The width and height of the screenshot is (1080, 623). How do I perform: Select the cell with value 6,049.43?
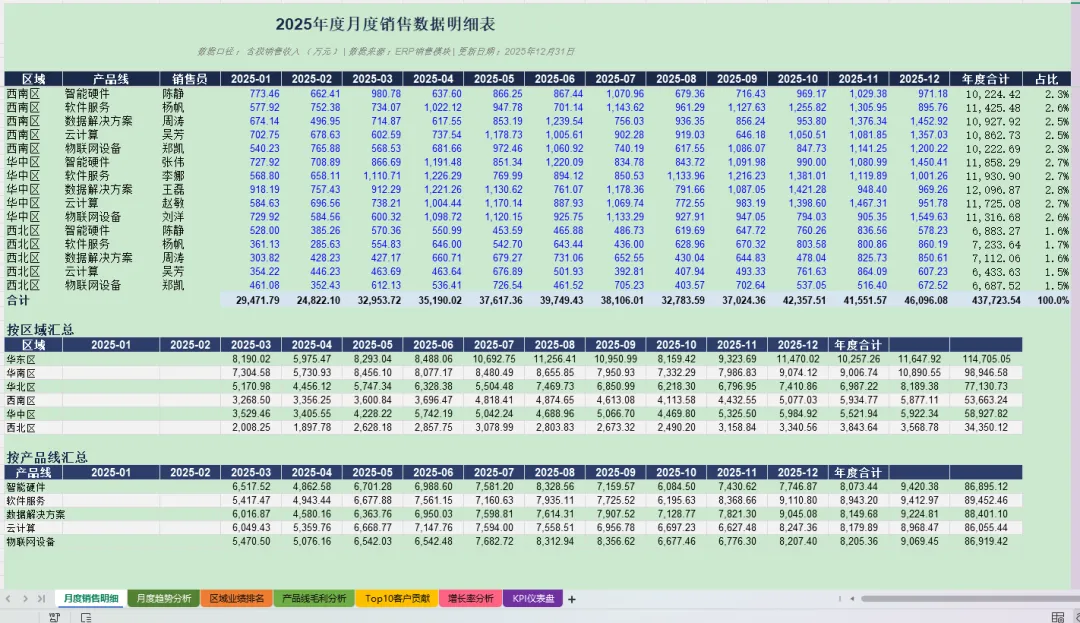coord(251,528)
